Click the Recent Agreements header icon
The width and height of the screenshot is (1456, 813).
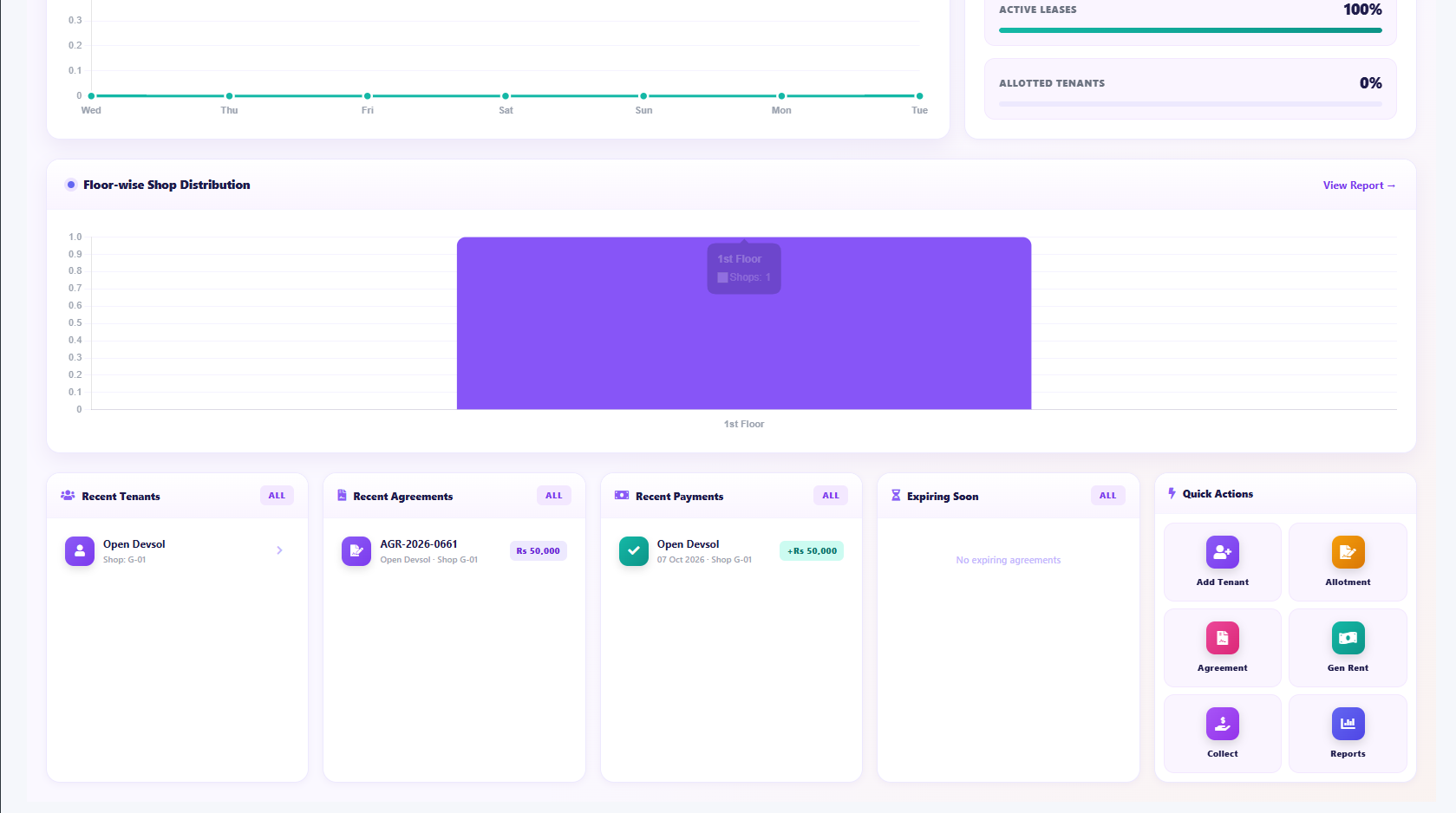[342, 496]
